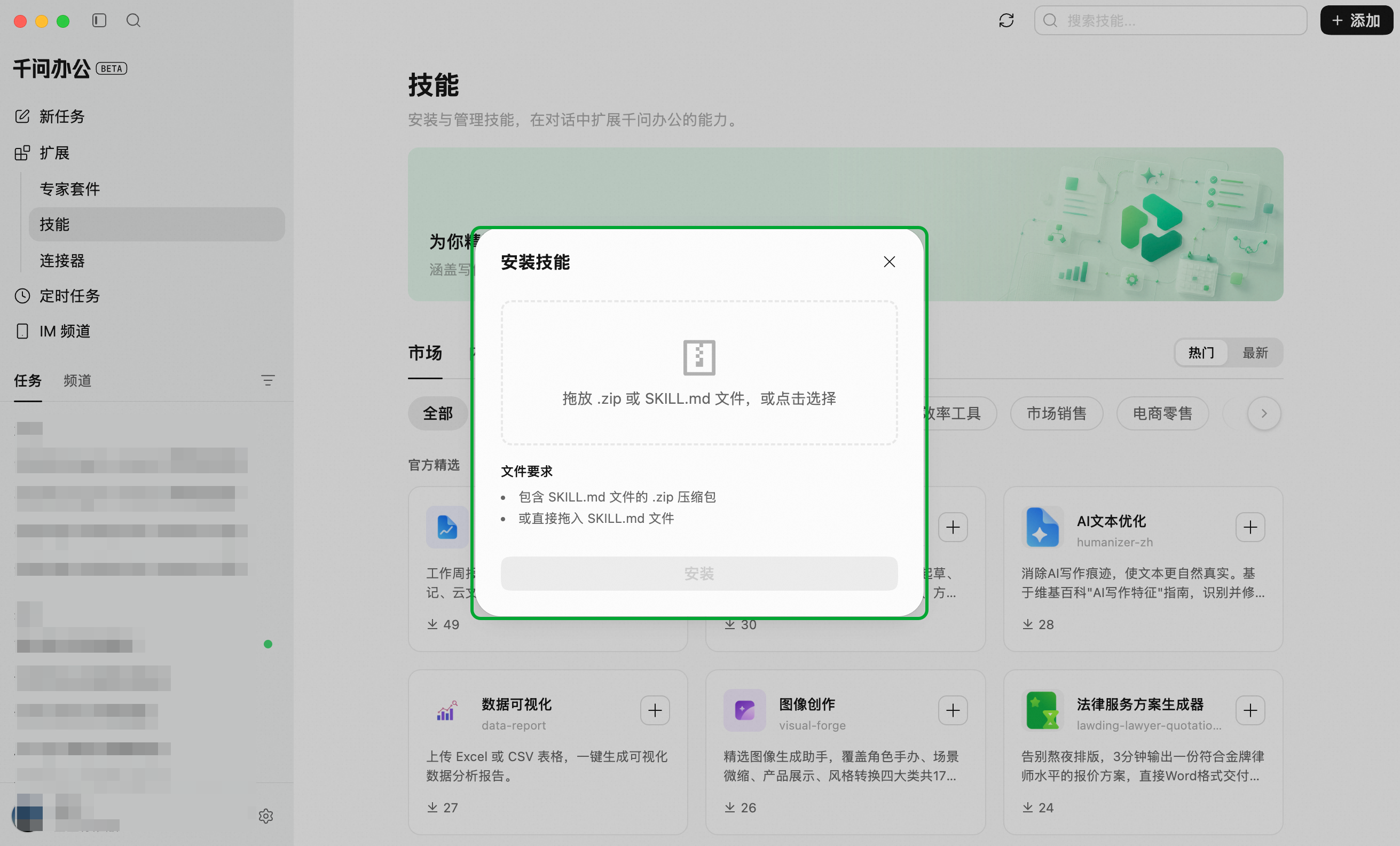Close the 安装技能 dialog
The image size is (1400, 846).
pyautogui.click(x=889, y=261)
